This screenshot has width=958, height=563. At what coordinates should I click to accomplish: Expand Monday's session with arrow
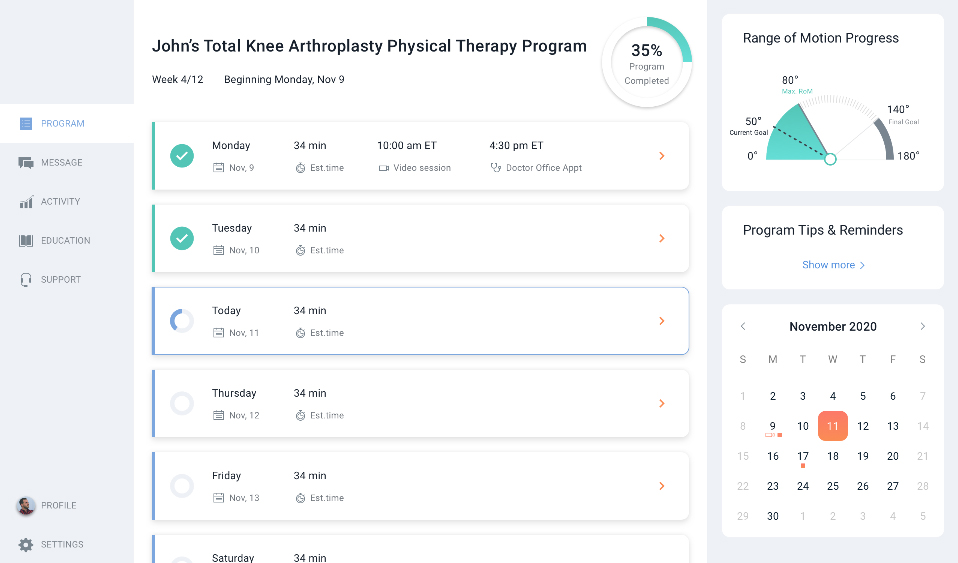pos(661,156)
